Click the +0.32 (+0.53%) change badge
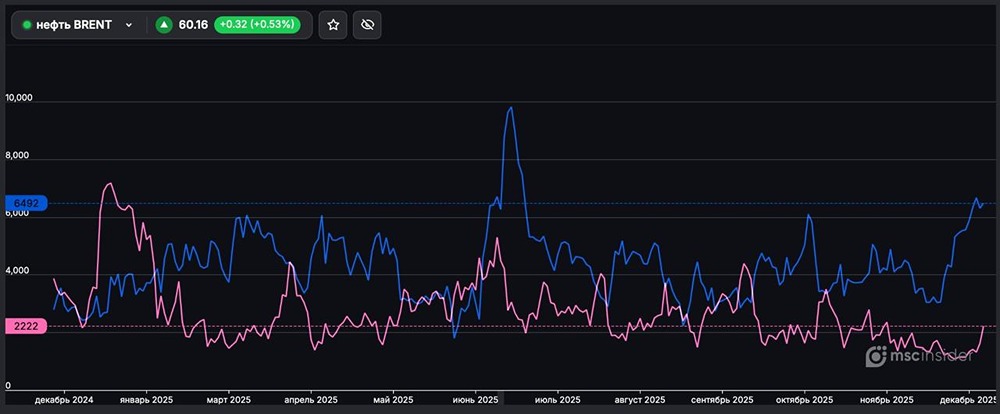The image size is (1000, 414). tap(257, 25)
